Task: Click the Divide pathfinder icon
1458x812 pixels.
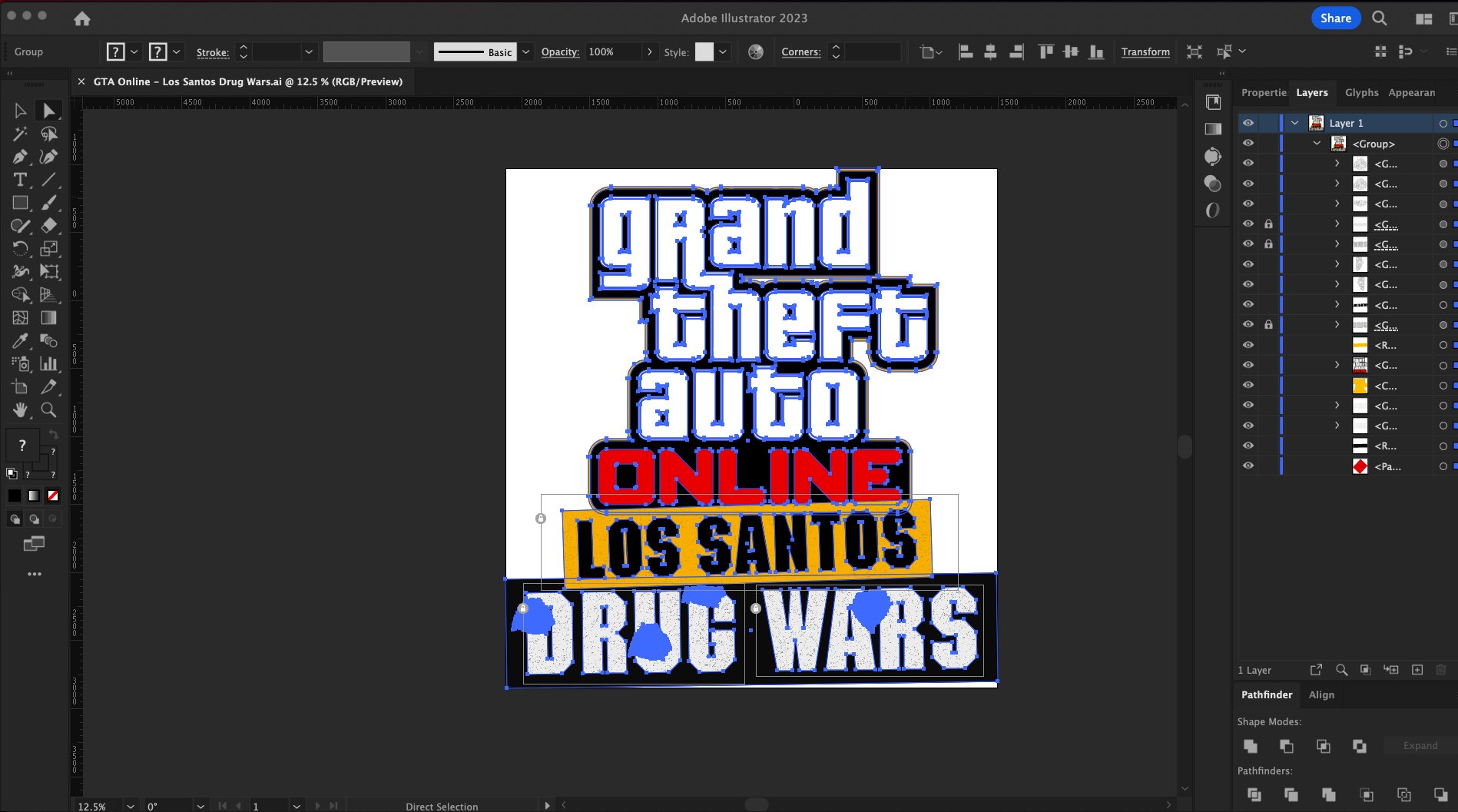Action: tap(1254, 794)
